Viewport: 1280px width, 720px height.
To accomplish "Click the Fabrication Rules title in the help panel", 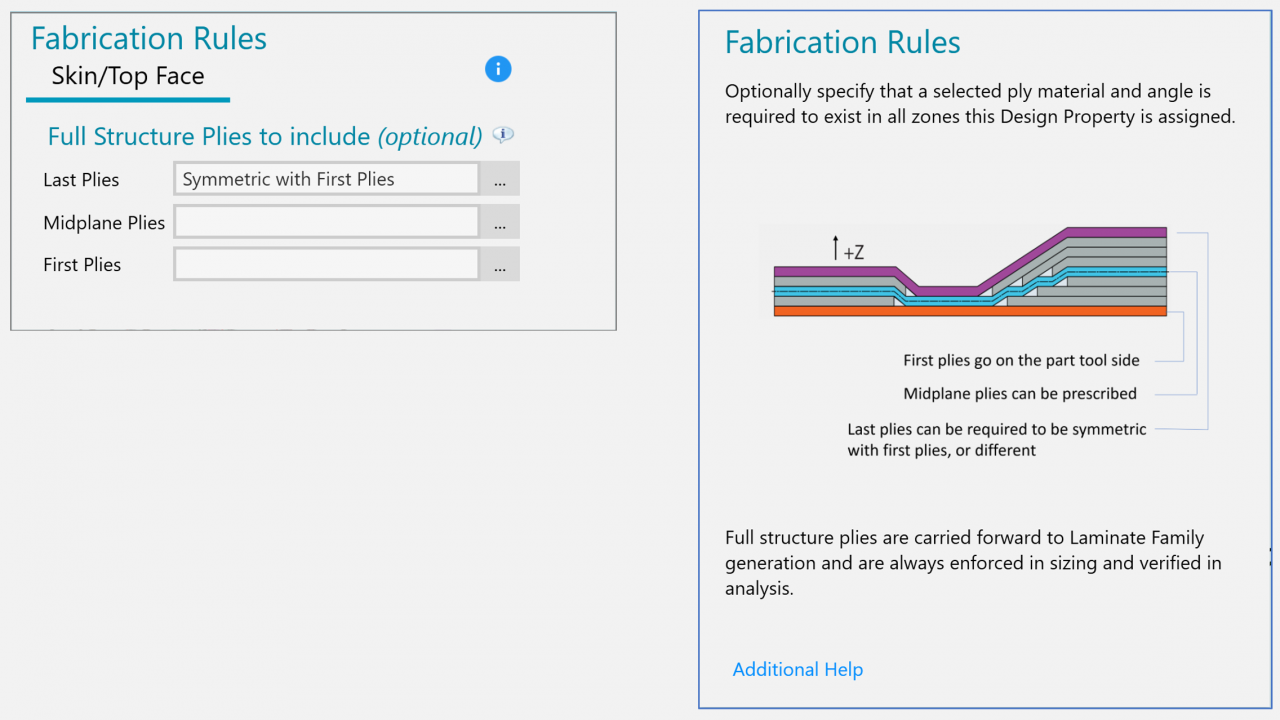I will point(842,43).
